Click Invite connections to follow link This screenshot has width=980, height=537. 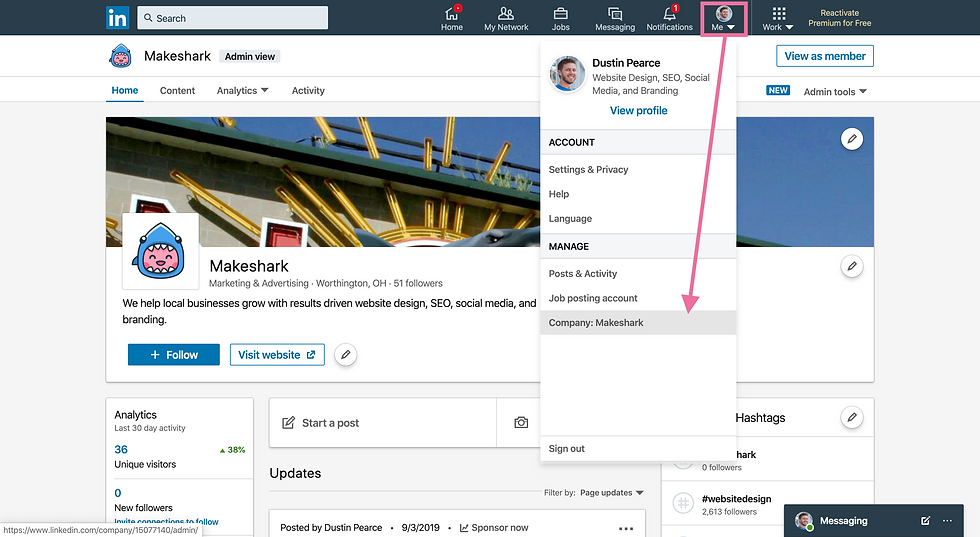tap(166, 521)
